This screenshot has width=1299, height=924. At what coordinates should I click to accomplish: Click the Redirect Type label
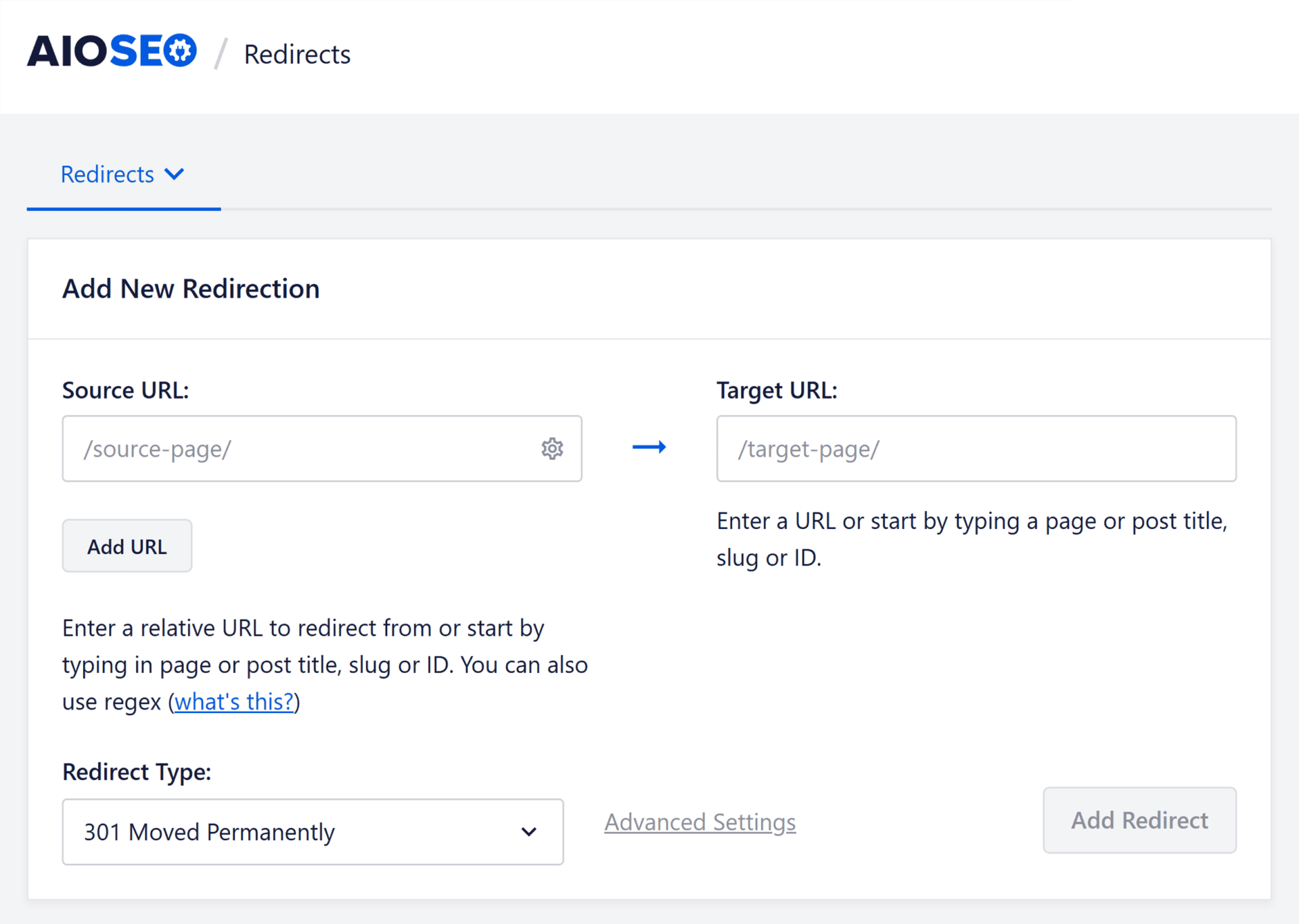click(x=137, y=772)
